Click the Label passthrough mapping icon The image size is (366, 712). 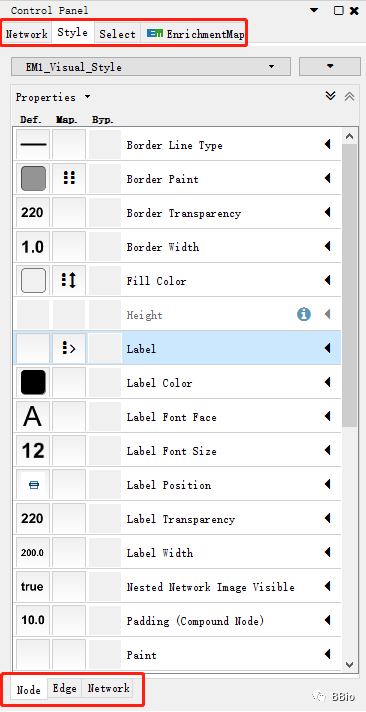pyautogui.click(x=69, y=349)
